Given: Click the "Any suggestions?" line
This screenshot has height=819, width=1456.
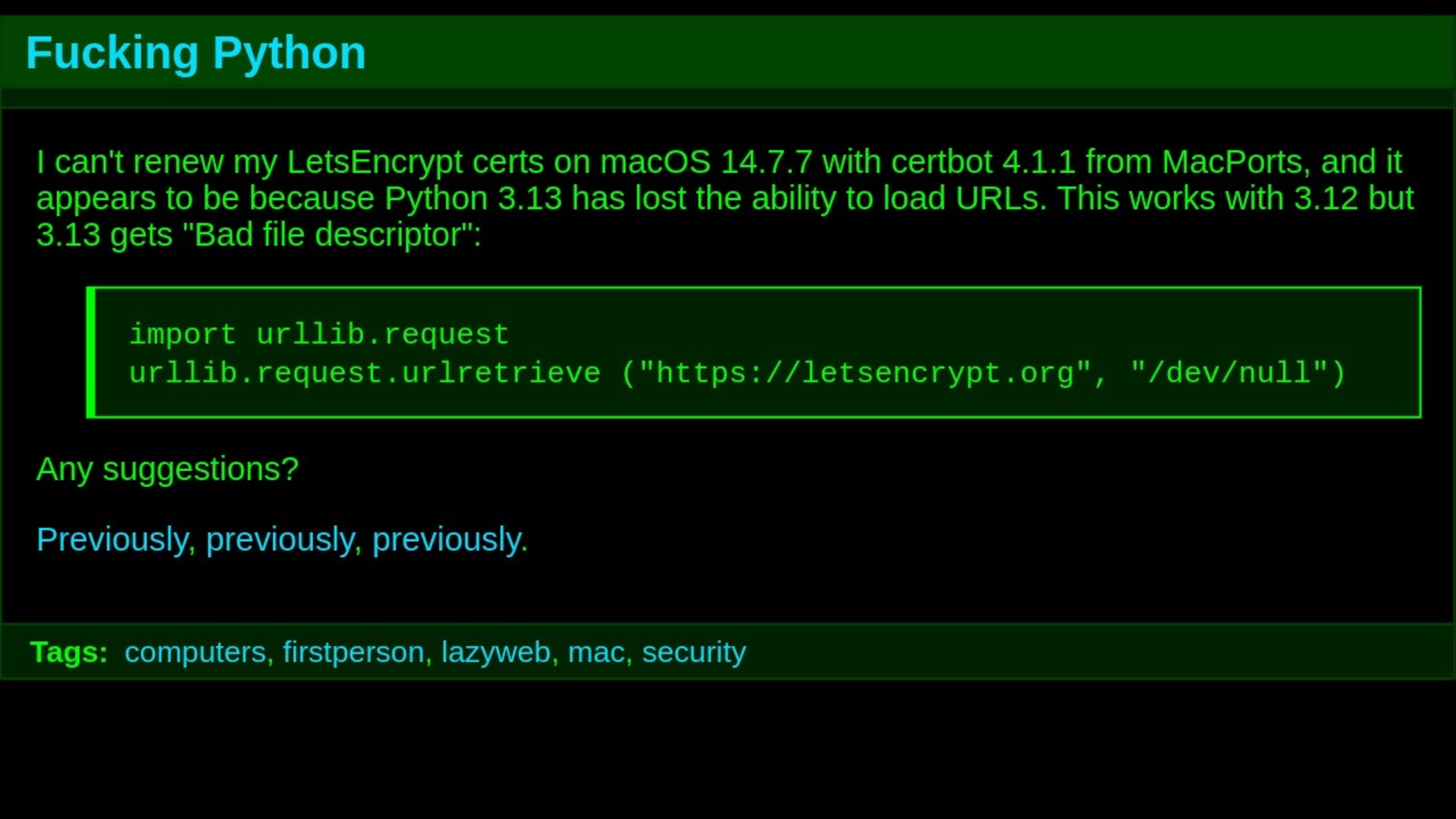Looking at the screenshot, I should tap(168, 469).
